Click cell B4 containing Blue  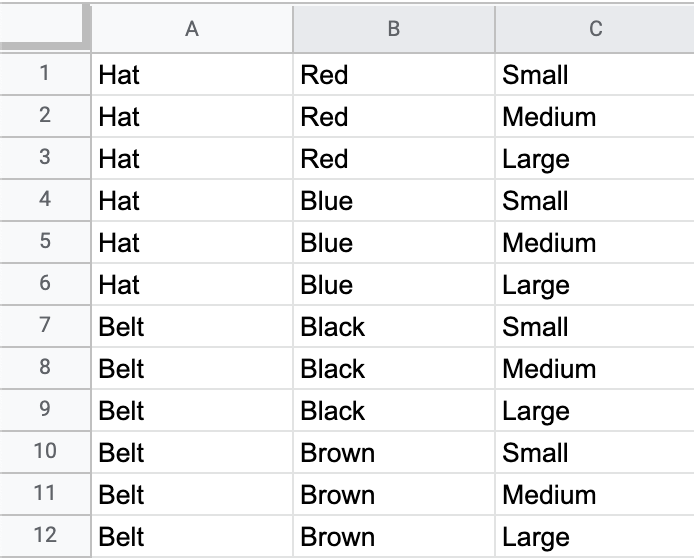coord(393,201)
